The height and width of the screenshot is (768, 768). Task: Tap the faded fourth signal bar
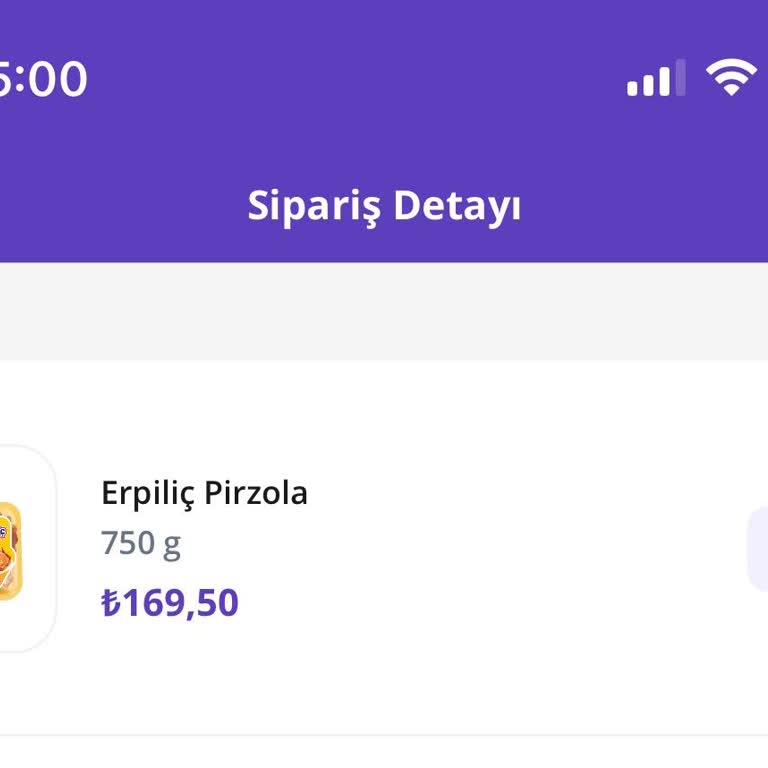point(681,78)
